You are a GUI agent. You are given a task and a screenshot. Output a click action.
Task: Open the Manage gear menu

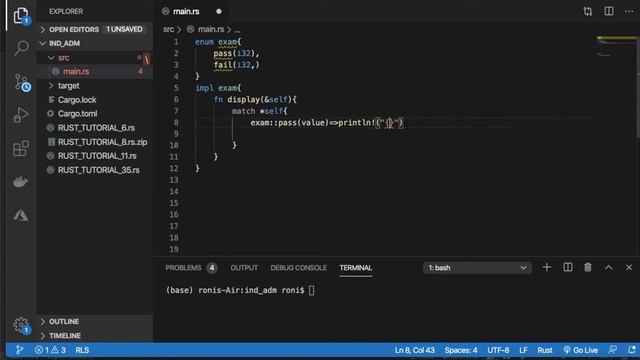(x=21, y=325)
